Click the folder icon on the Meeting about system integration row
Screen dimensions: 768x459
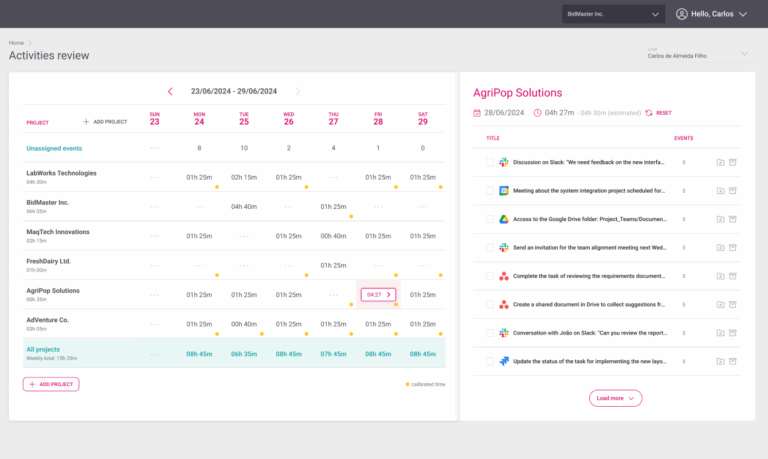pyautogui.click(x=720, y=191)
